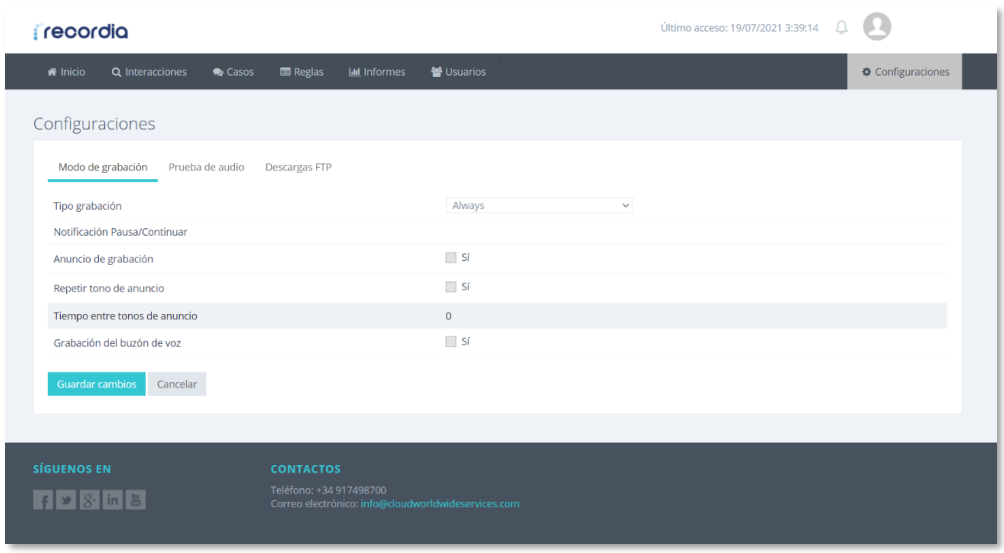
Task: Open the user profile avatar
Action: 877,27
